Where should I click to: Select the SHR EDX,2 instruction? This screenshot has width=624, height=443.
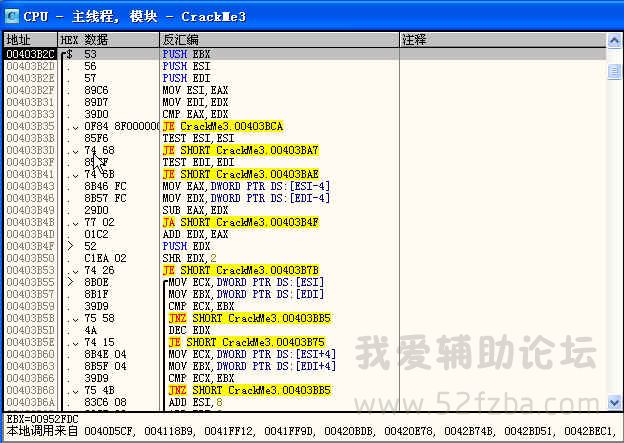pyautogui.click(x=192, y=258)
